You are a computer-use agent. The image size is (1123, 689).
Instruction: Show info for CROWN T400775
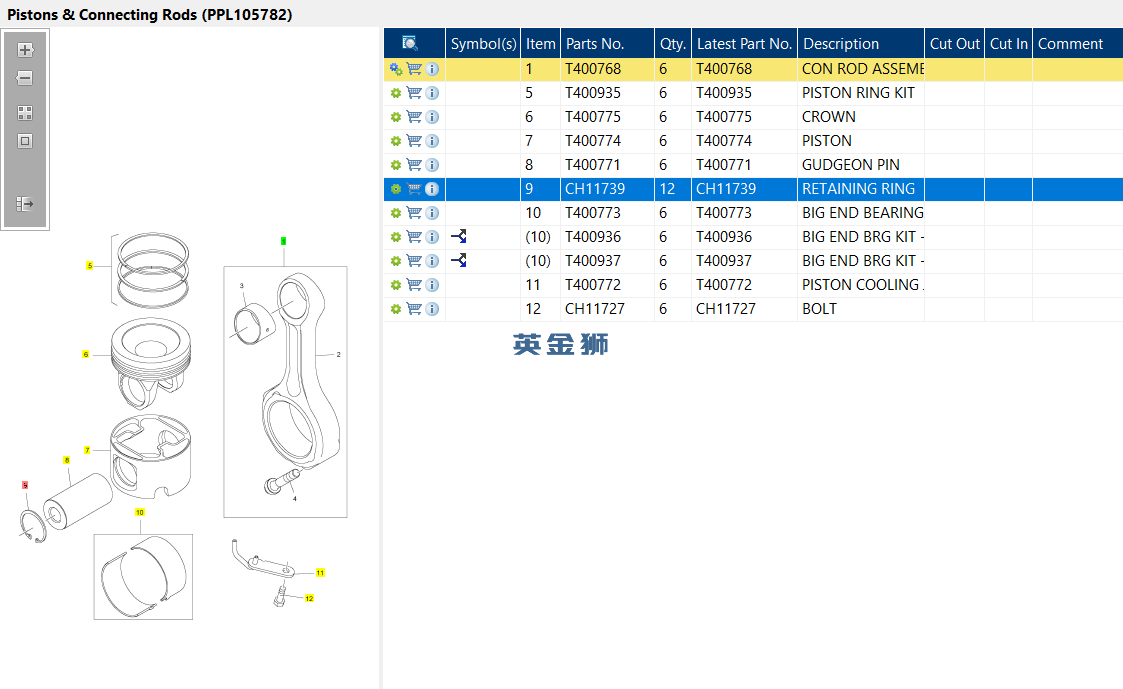coord(432,117)
